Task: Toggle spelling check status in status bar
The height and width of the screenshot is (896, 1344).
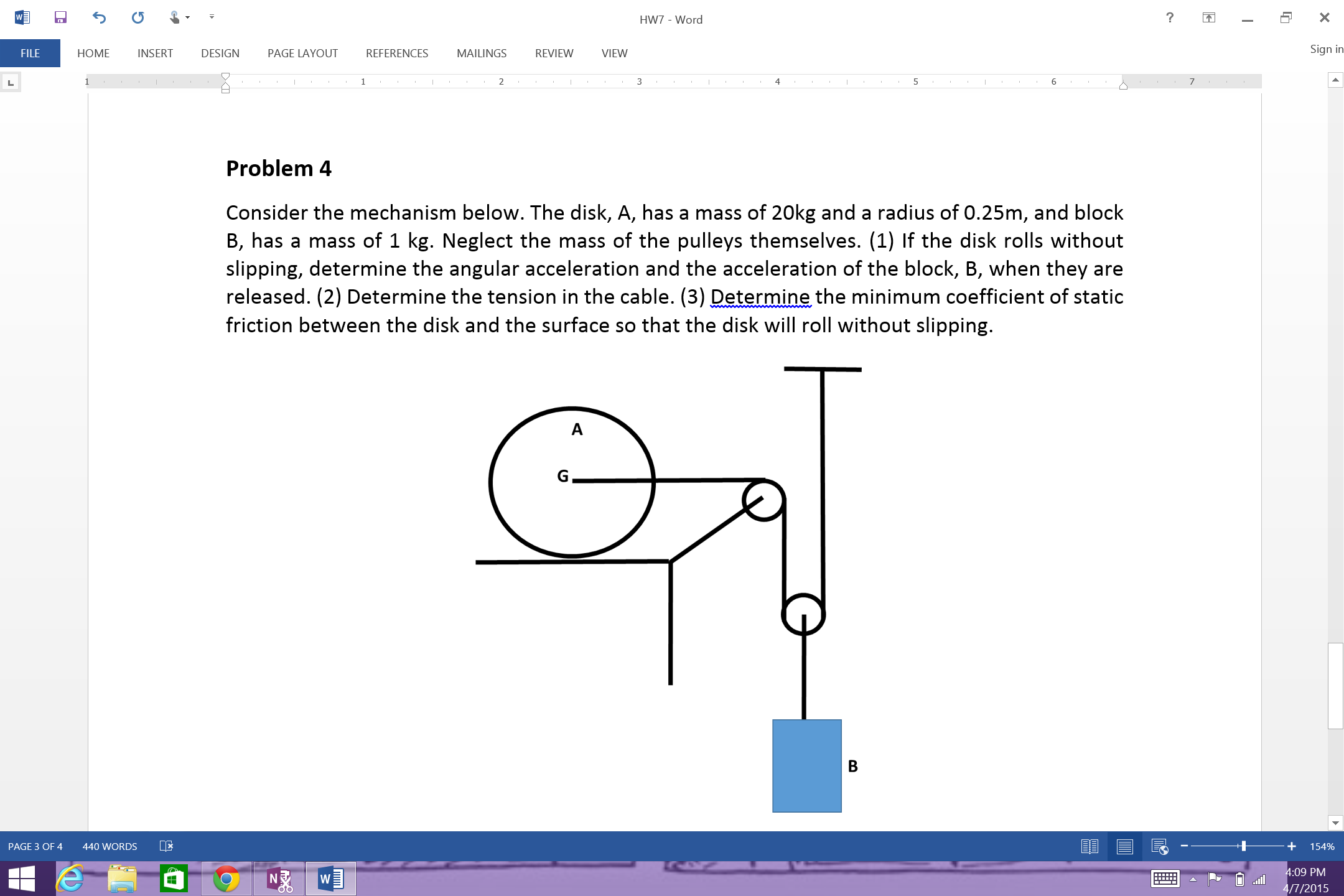Action: coord(166,846)
